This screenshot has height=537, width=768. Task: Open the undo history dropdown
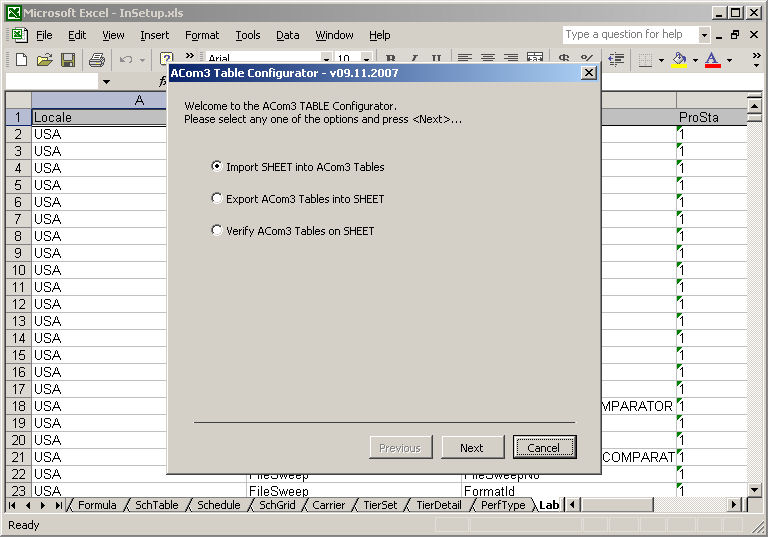coord(143,60)
